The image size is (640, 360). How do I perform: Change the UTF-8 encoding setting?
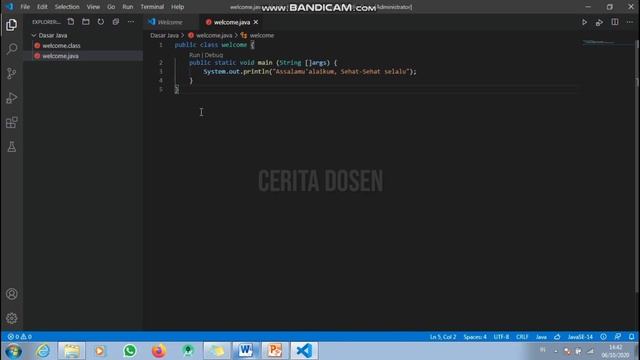tap(501, 337)
